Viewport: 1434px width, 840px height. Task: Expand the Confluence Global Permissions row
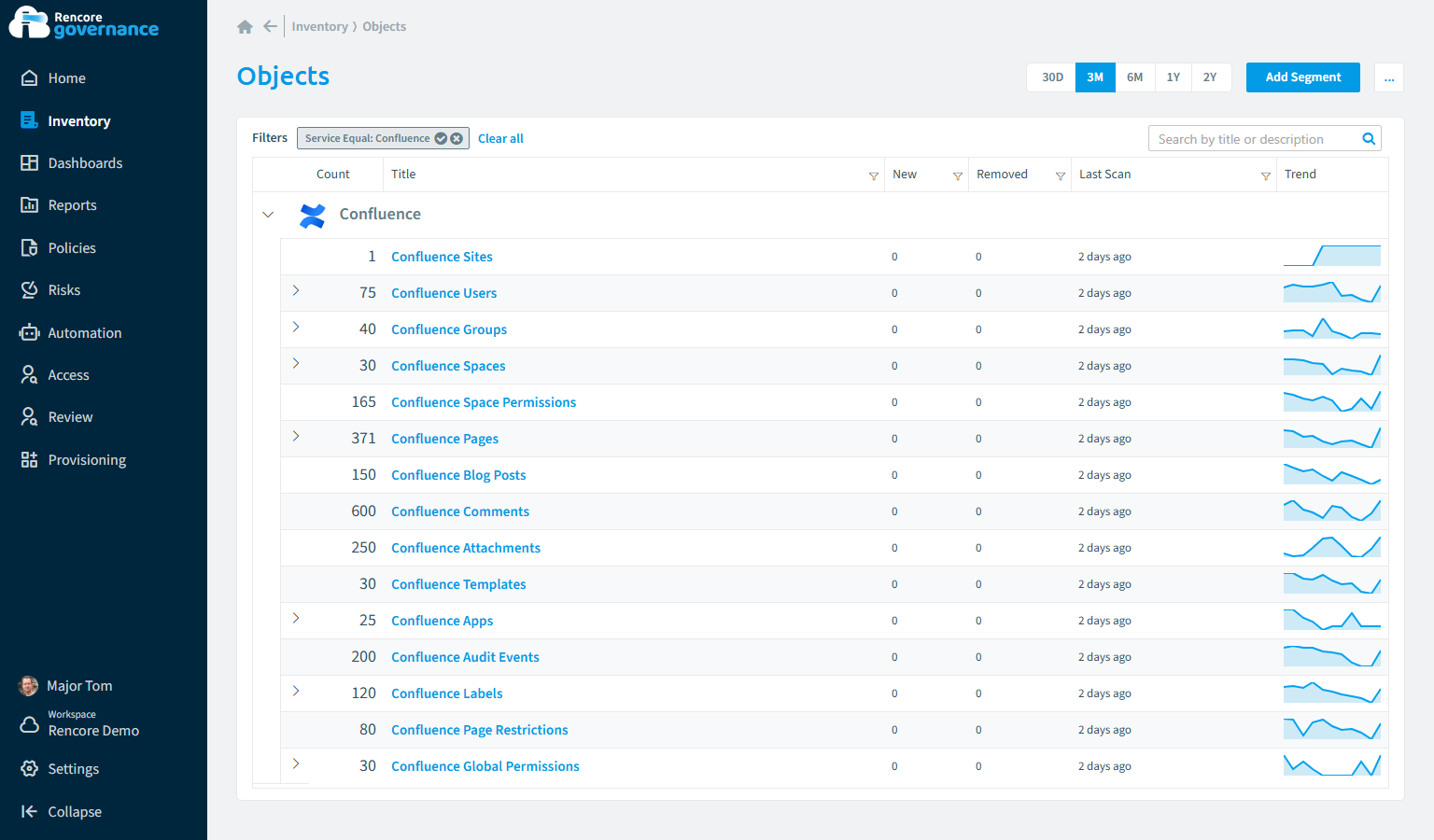tap(296, 764)
